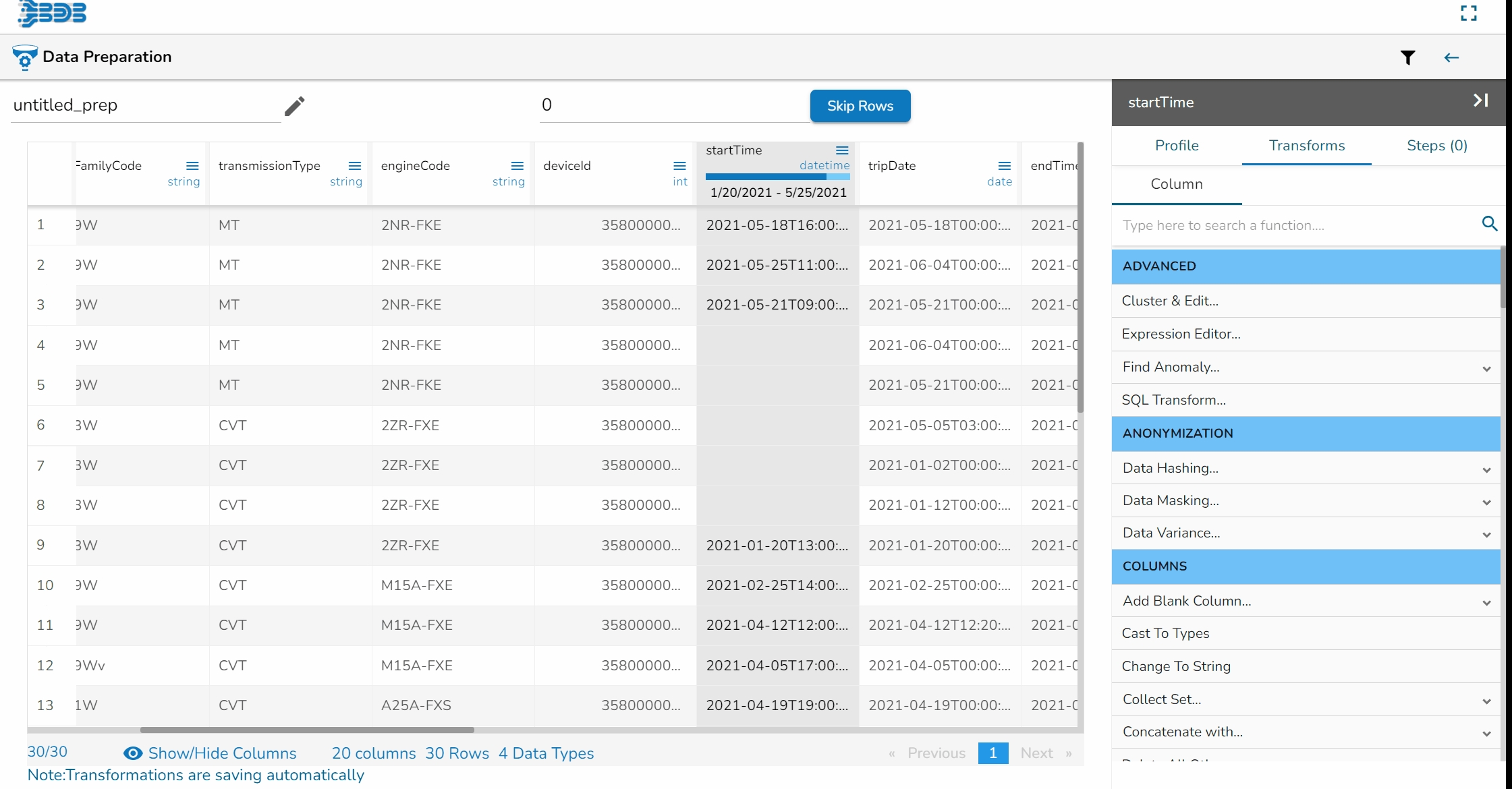Open the Steps (0) tab
This screenshot has height=789, width=1512.
click(1436, 146)
